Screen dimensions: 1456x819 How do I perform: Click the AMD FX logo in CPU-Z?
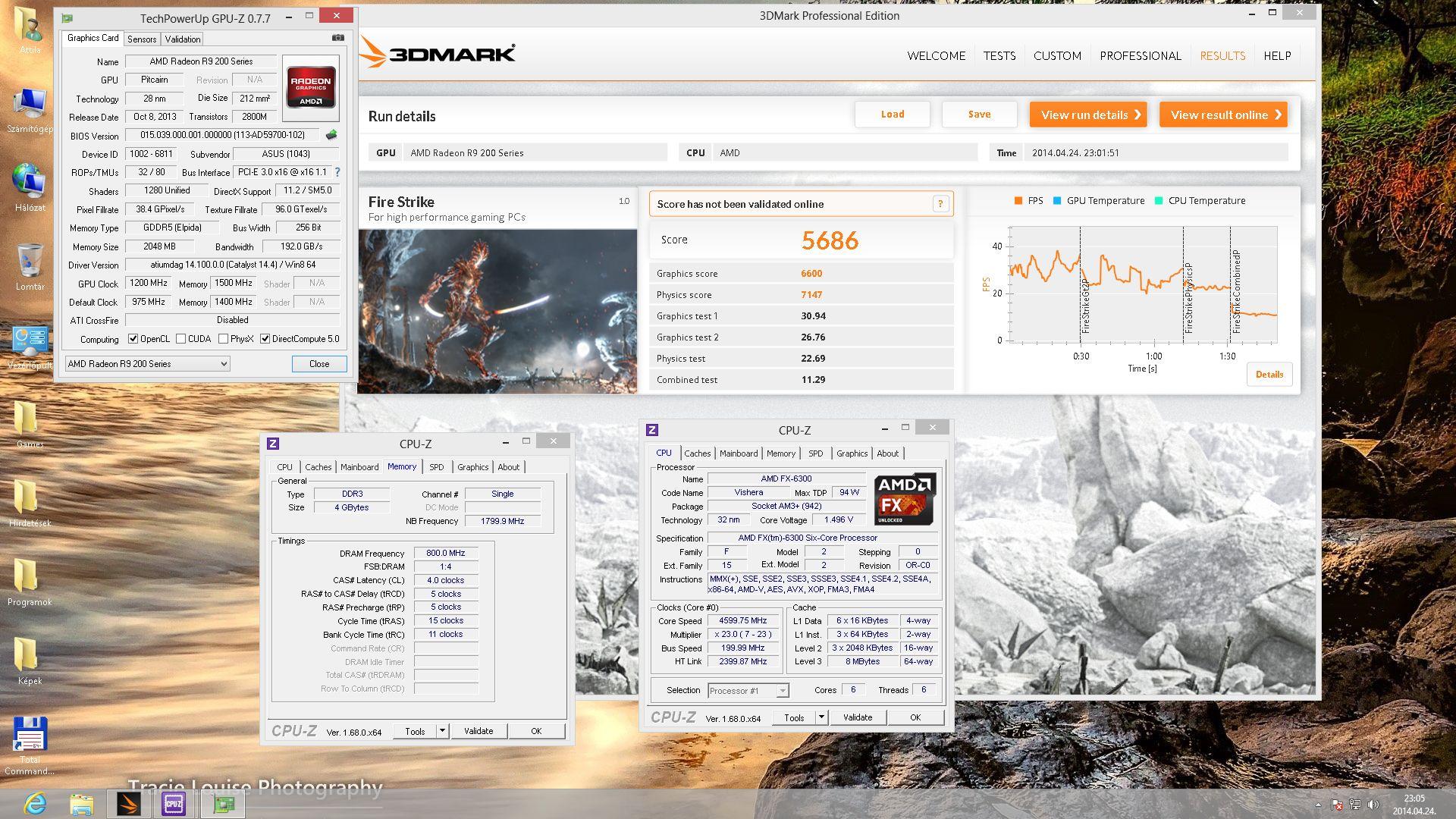[905, 499]
